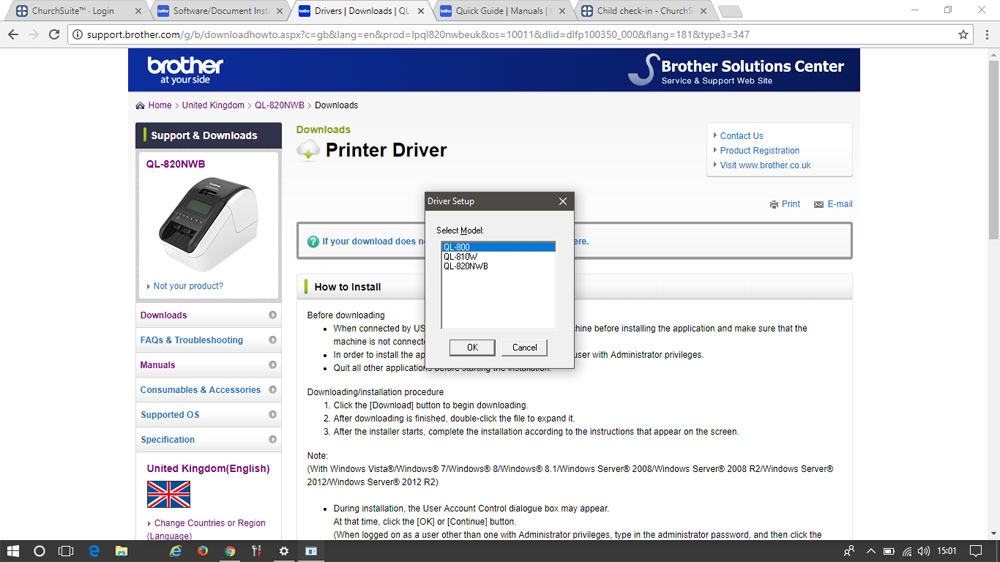Click United Kingdom in the breadcrumb
The width and height of the screenshot is (1000, 562).
point(213,105)
